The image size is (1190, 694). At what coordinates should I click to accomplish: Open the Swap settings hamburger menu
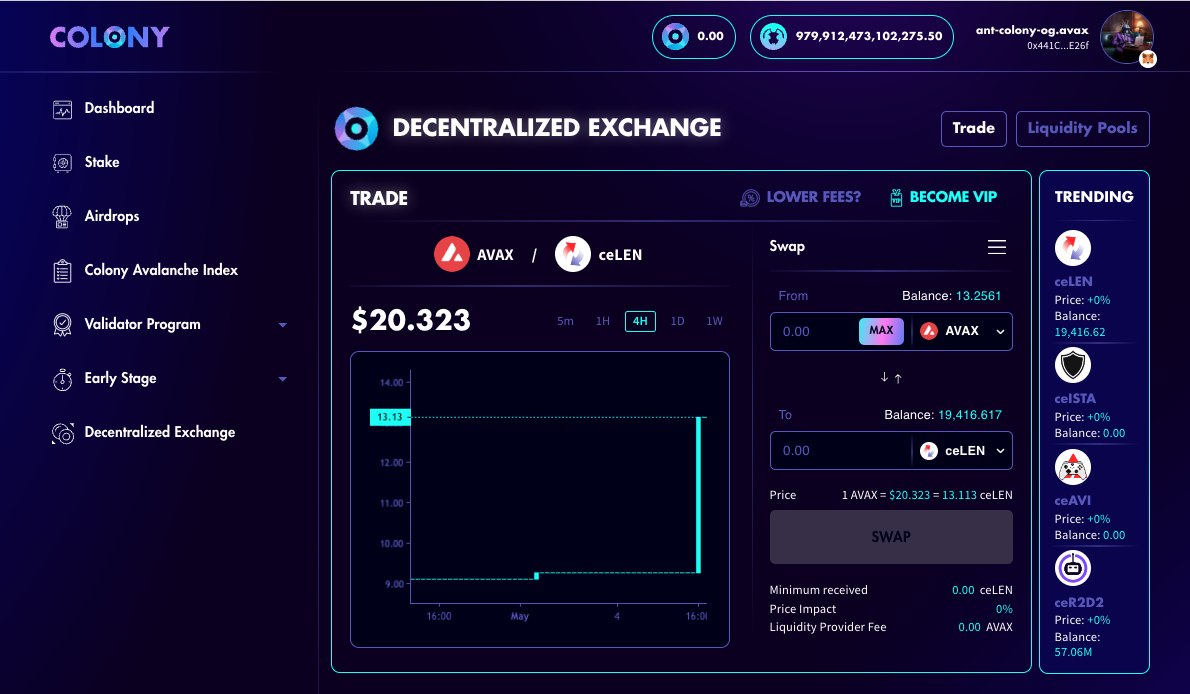click(996, 247)
